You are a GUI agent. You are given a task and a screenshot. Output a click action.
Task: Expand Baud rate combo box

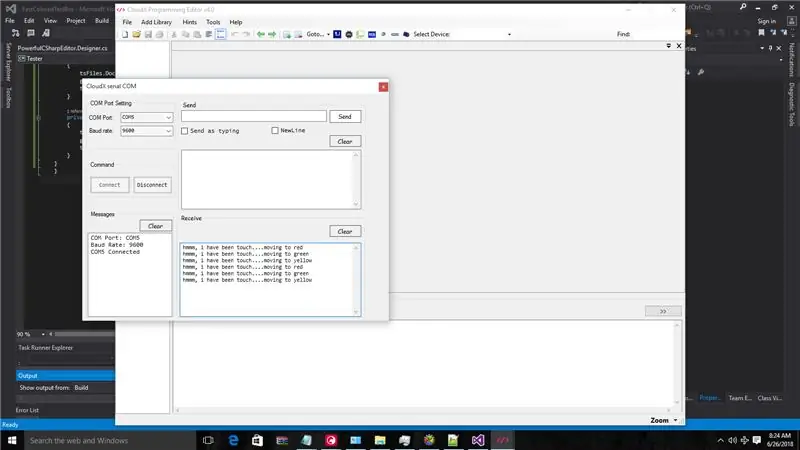click(168, 131)
